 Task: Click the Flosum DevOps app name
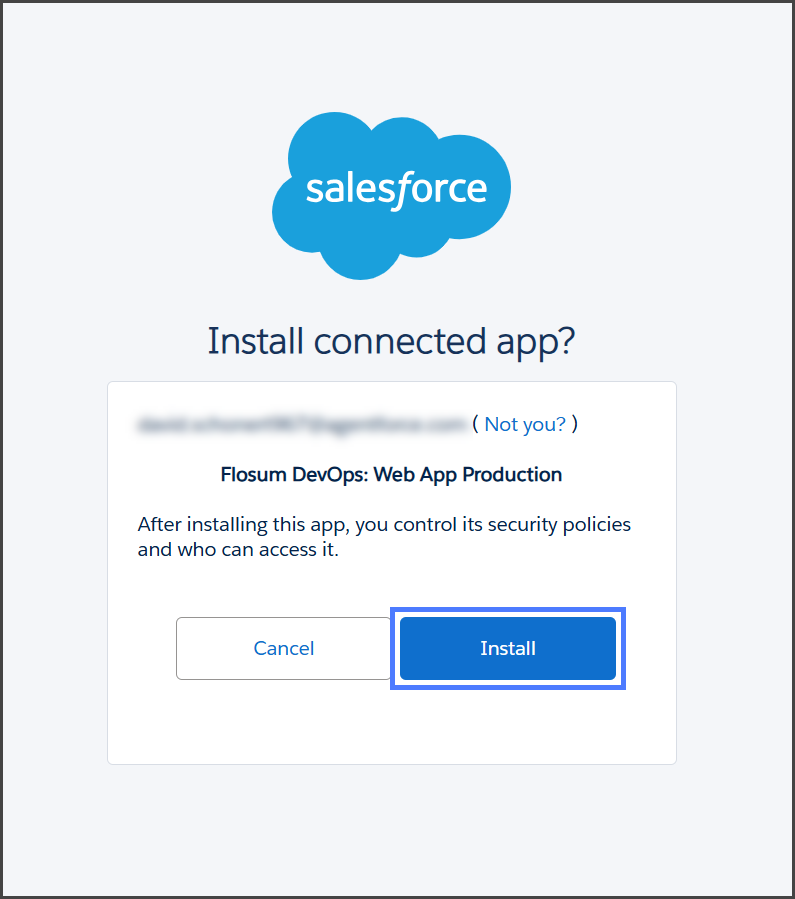tap(391, 474)
